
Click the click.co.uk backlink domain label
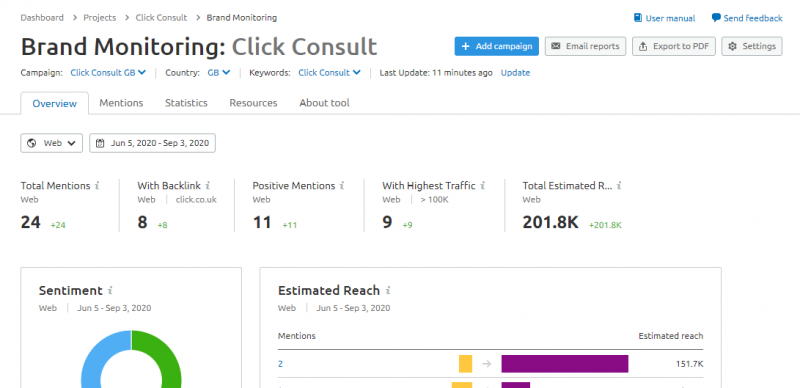(196, 200)
